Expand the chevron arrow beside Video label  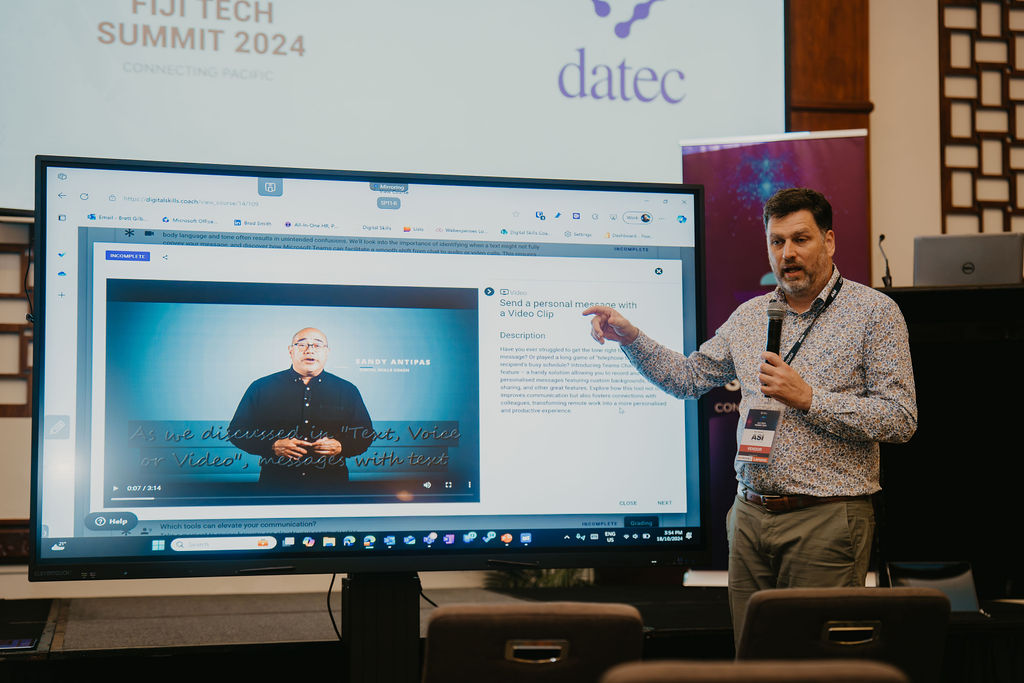[489, 292]
